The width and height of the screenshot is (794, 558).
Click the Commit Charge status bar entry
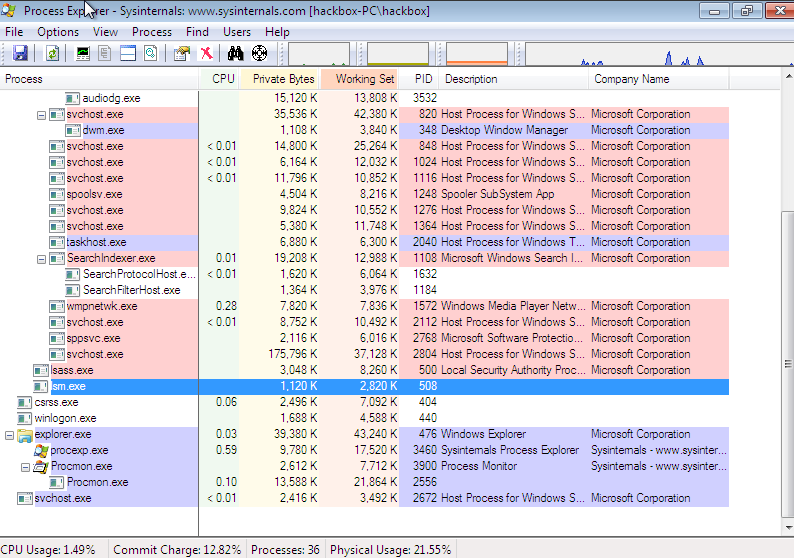click(x=177, y=550)
